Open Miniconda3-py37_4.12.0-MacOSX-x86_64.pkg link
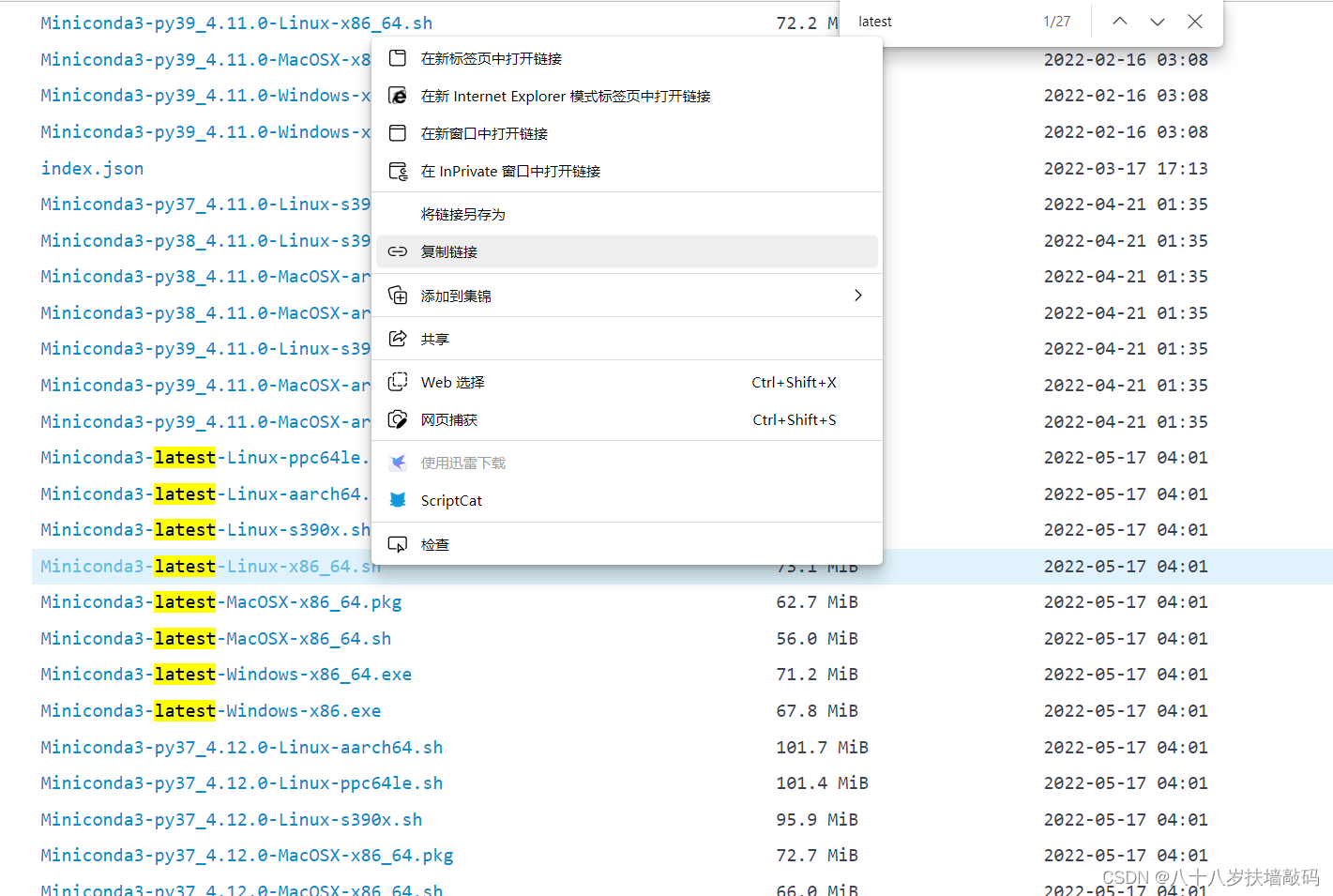Screen dimensions: 1333x896 pyautogui.click(x=247, y=856)
